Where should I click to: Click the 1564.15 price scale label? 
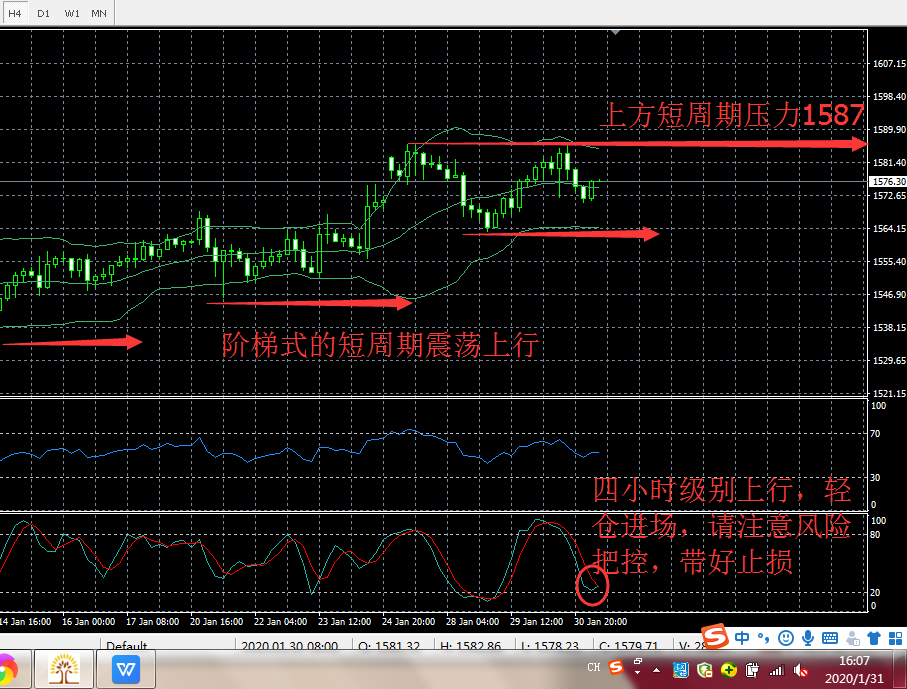click(889, 229)
